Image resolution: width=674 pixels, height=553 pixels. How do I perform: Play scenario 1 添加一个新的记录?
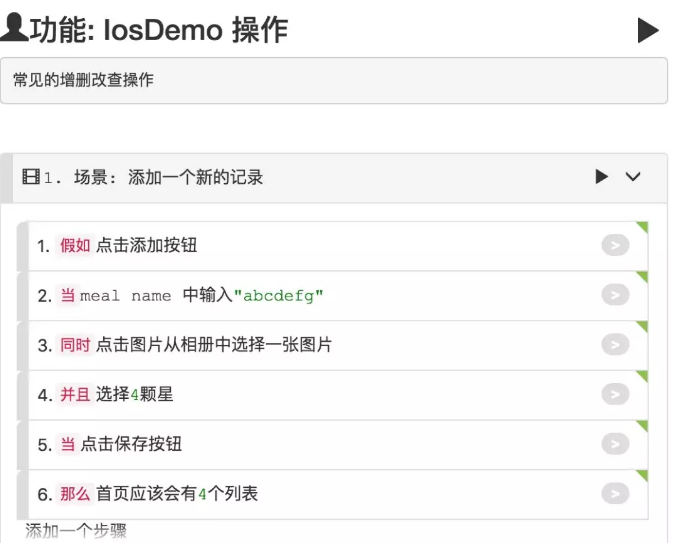tap(601, 177)
